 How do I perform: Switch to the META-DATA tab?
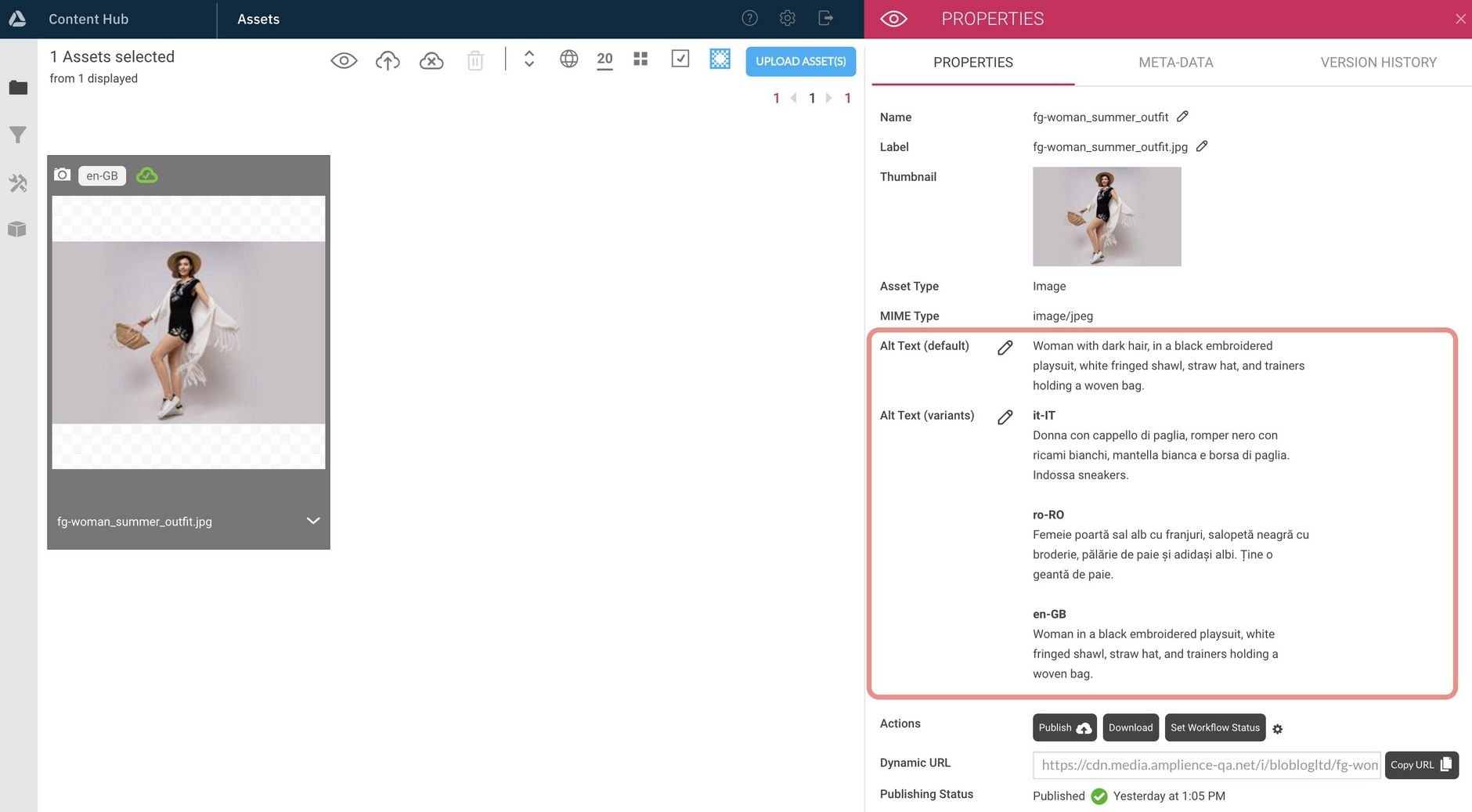1175,63
